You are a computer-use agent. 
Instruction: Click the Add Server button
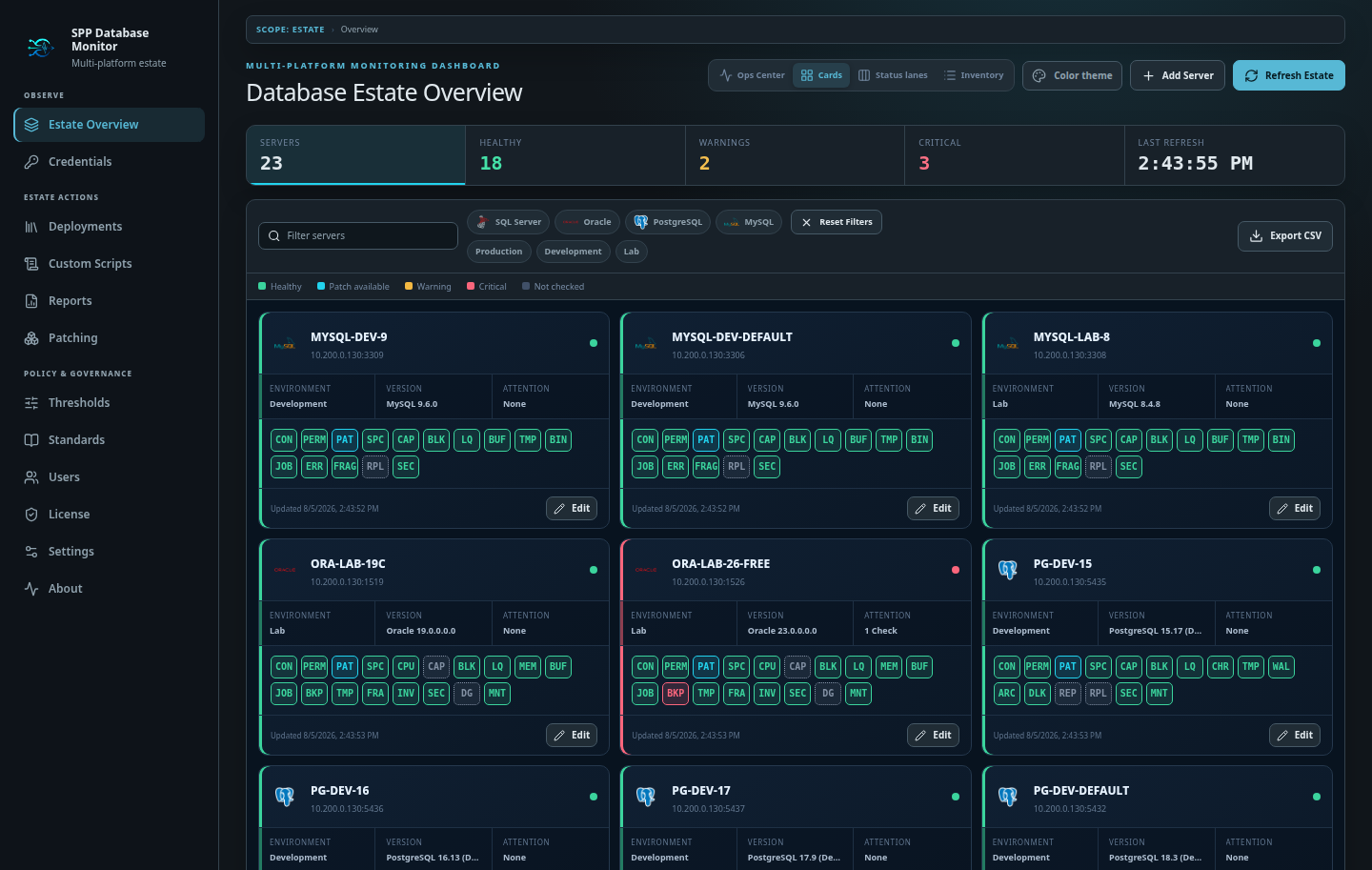pos(1178,75)
